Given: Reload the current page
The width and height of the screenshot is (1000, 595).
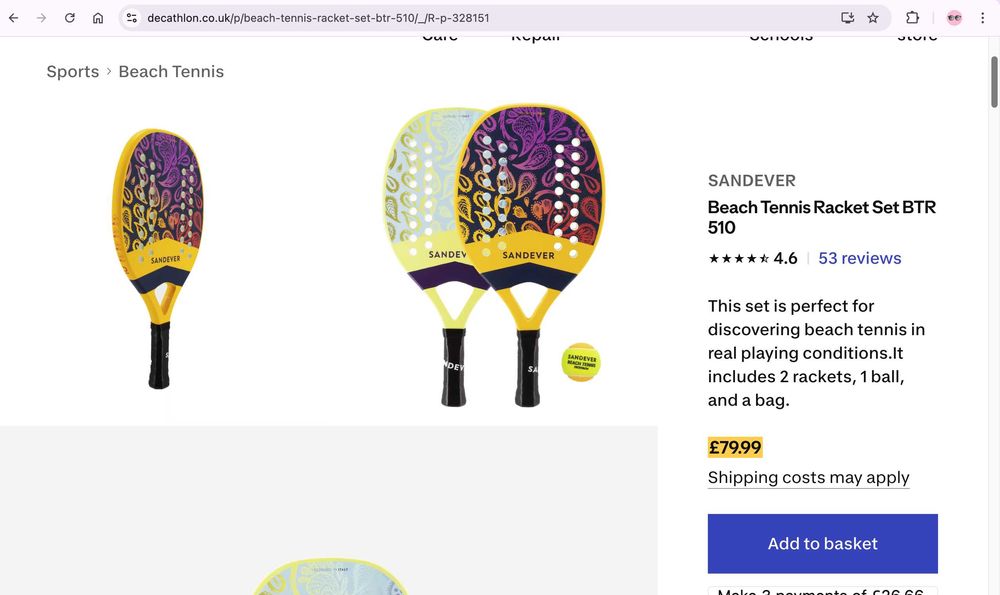Looking at the screenshot, I should coord(70,18).
